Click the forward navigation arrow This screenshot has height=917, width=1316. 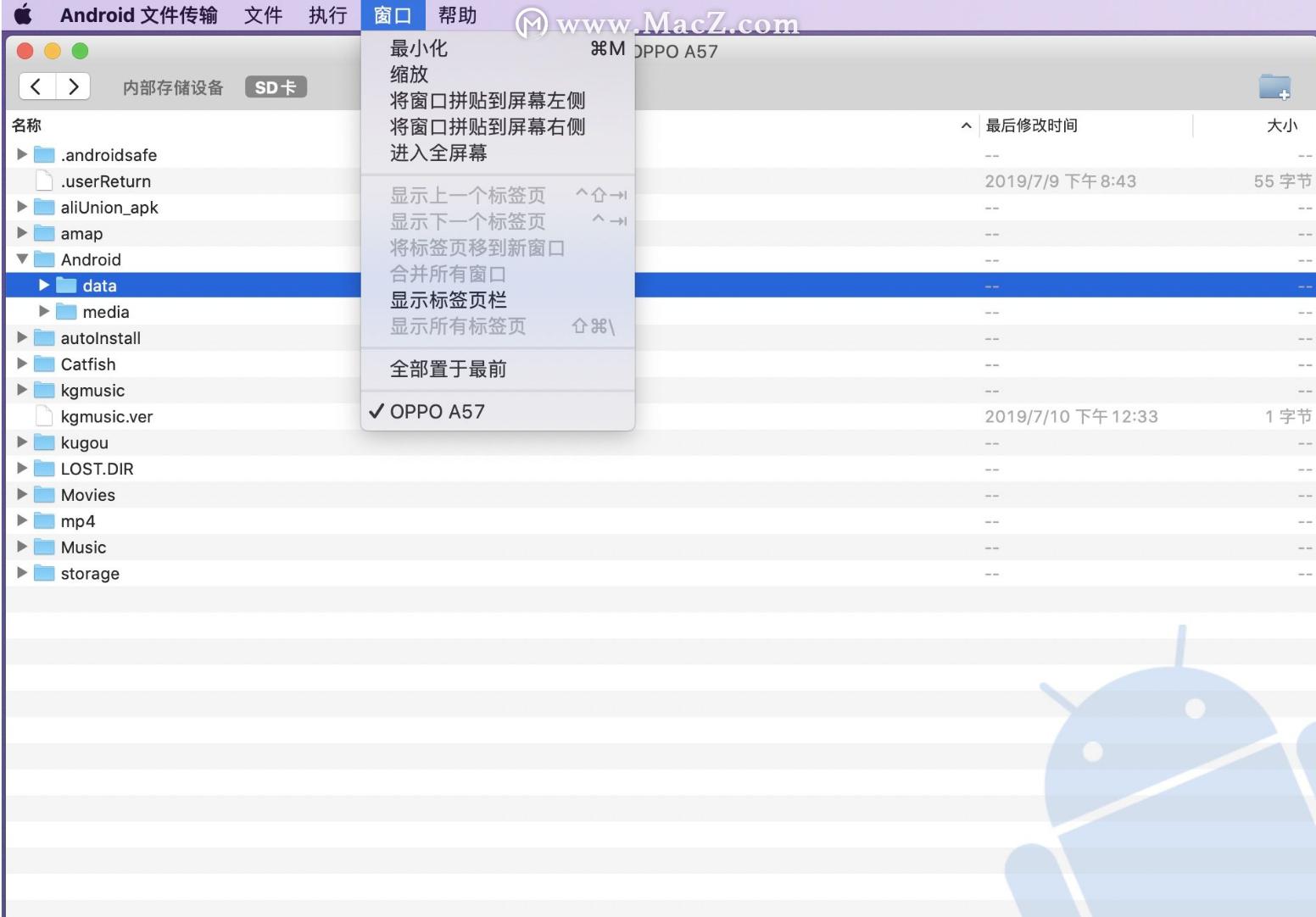(73, 86)
